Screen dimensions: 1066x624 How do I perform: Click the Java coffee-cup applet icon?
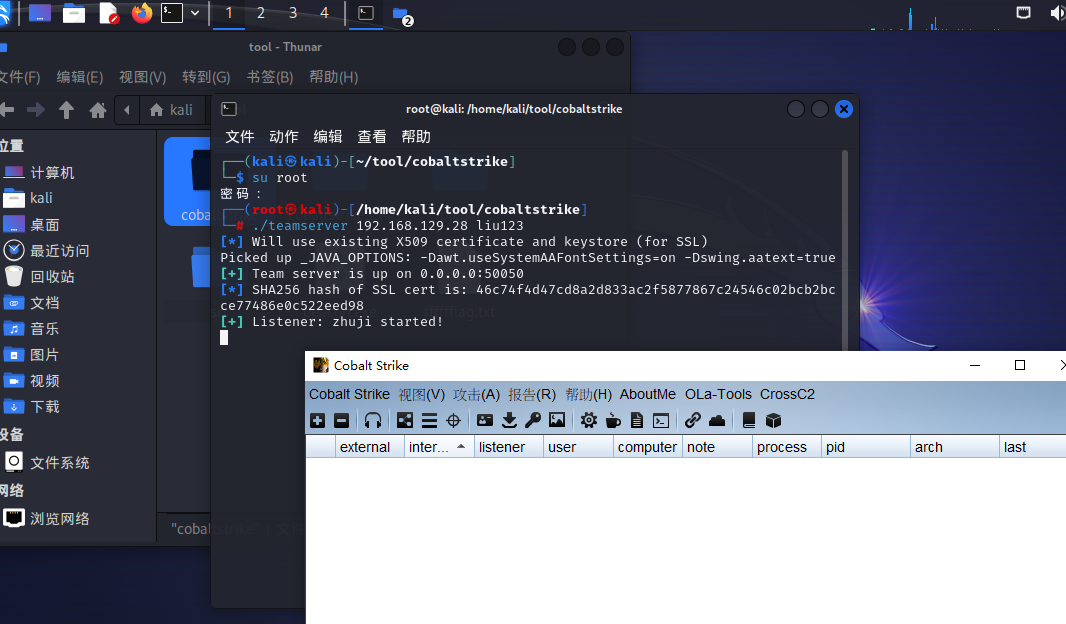[613, 421]
